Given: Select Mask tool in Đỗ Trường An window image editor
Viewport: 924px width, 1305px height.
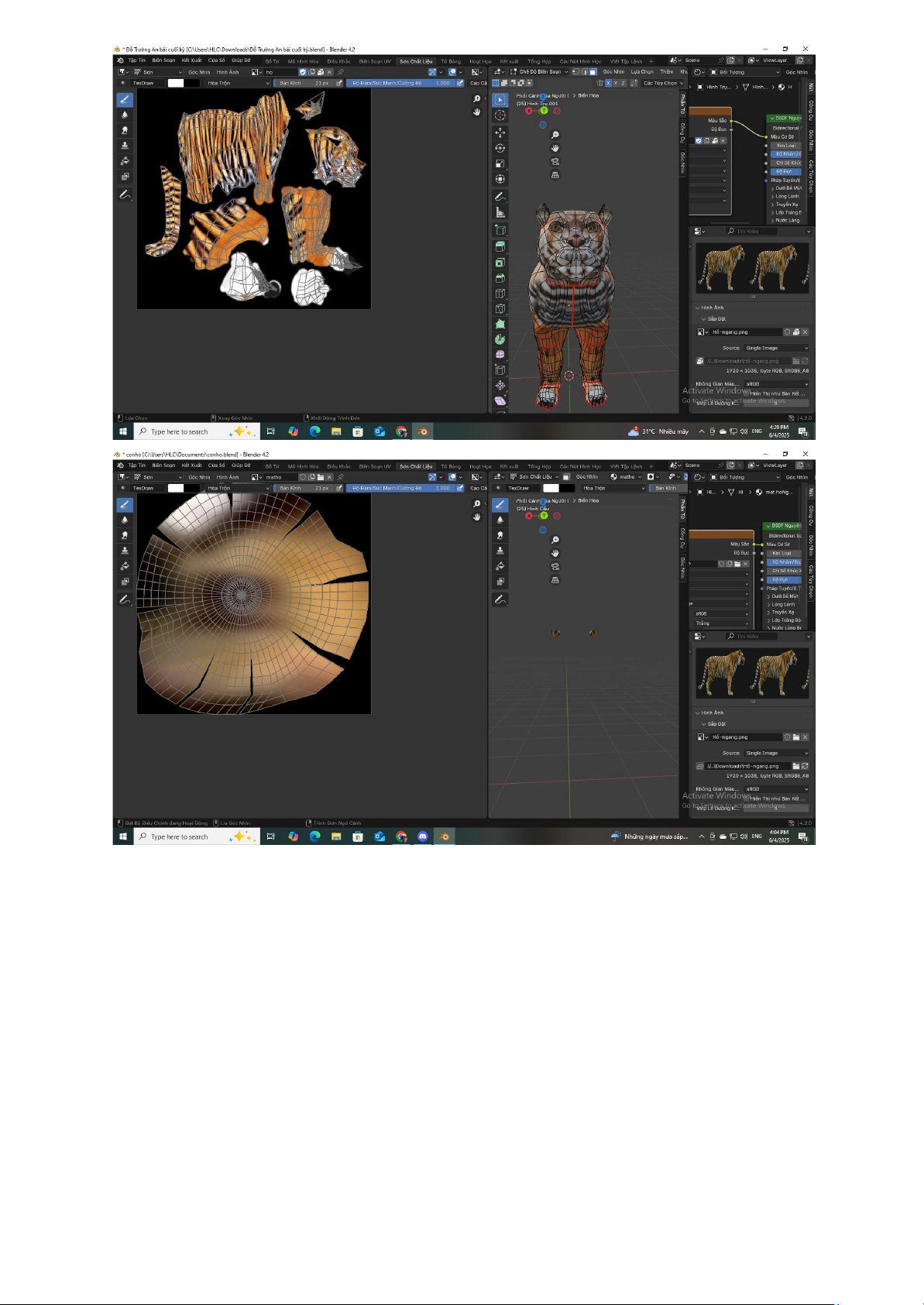Looking at the screenshot, I should click(x=125, y=177).
